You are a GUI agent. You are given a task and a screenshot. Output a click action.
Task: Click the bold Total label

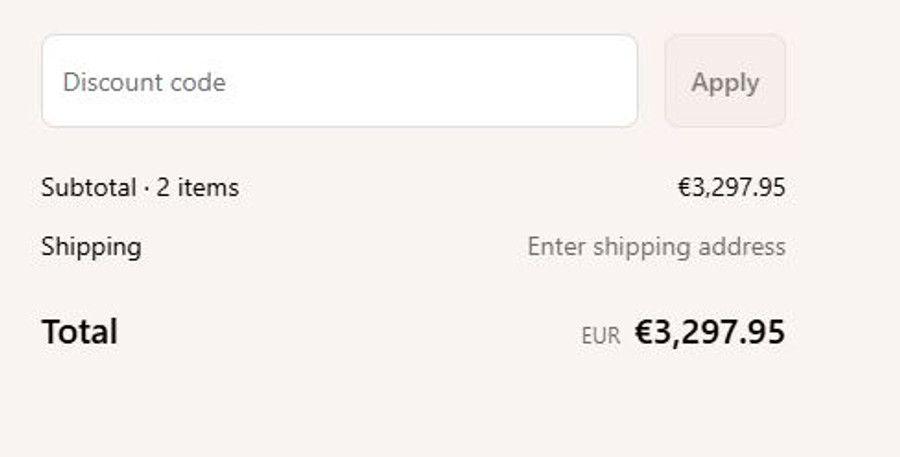click(x=80, y=331)
